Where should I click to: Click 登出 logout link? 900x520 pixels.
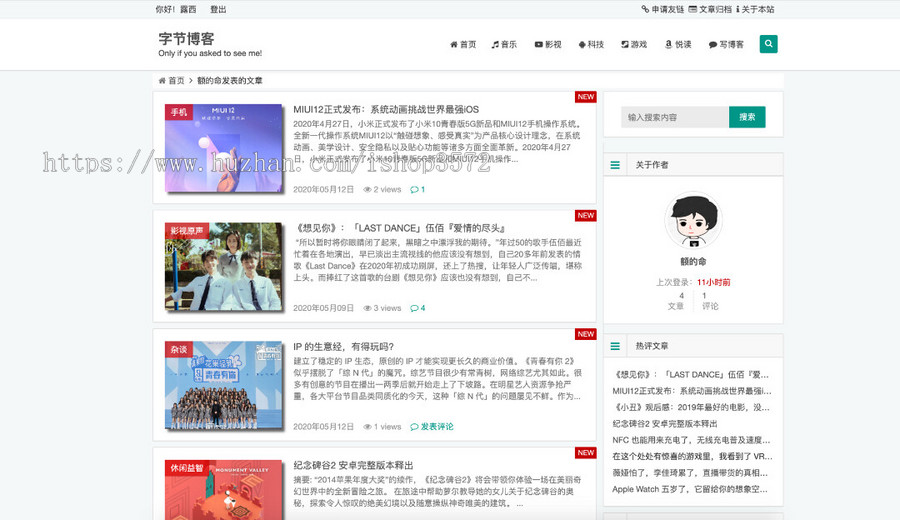click(218, 9)
